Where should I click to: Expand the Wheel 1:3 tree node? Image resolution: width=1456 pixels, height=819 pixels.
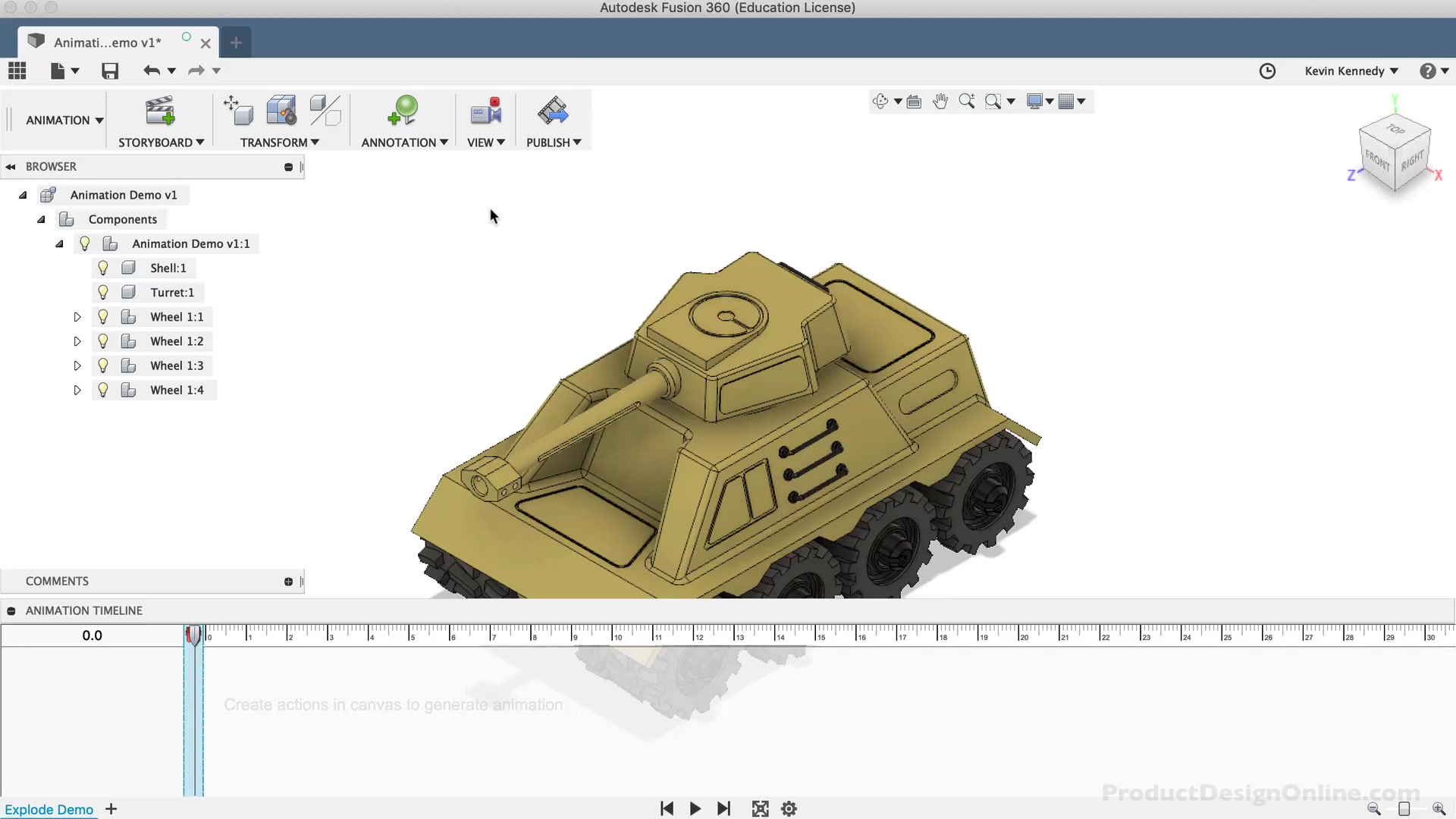click(77, 366)
